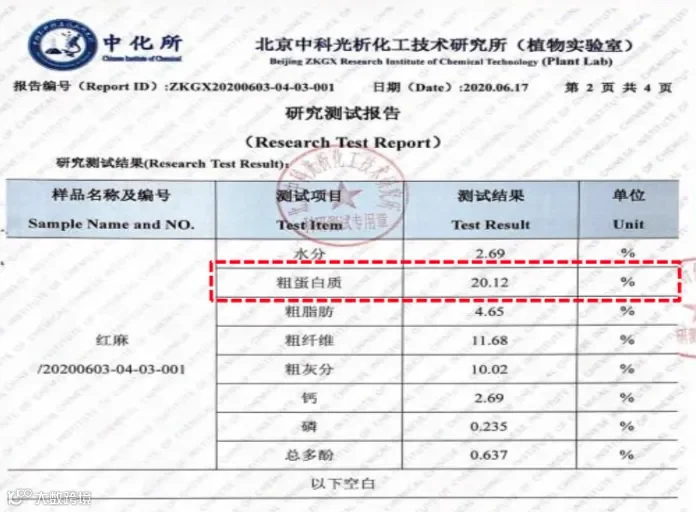
Task: Select the institute title 北京中科光析化工技术研究所
Action: (380, 44)
